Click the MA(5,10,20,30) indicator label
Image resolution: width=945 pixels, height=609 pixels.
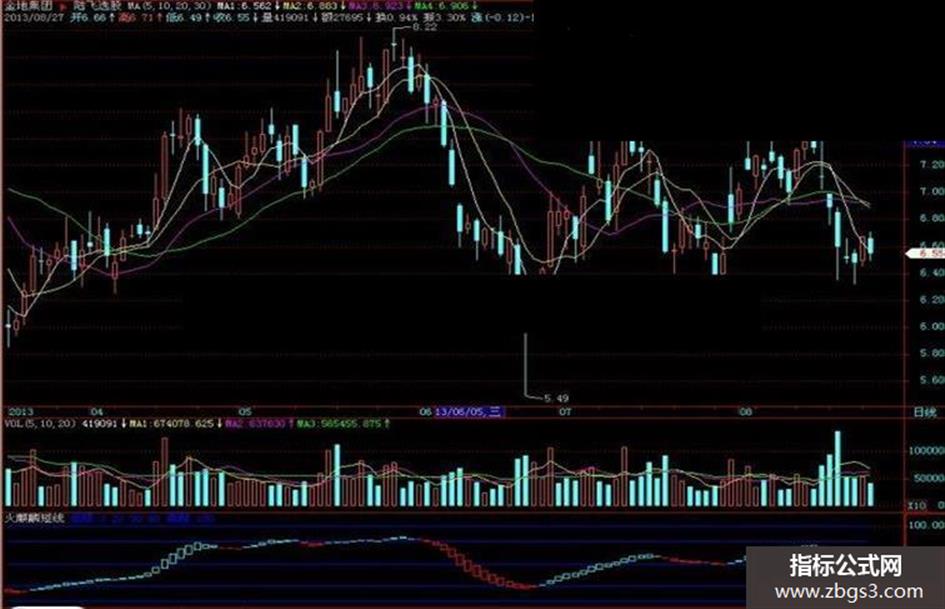168,6
